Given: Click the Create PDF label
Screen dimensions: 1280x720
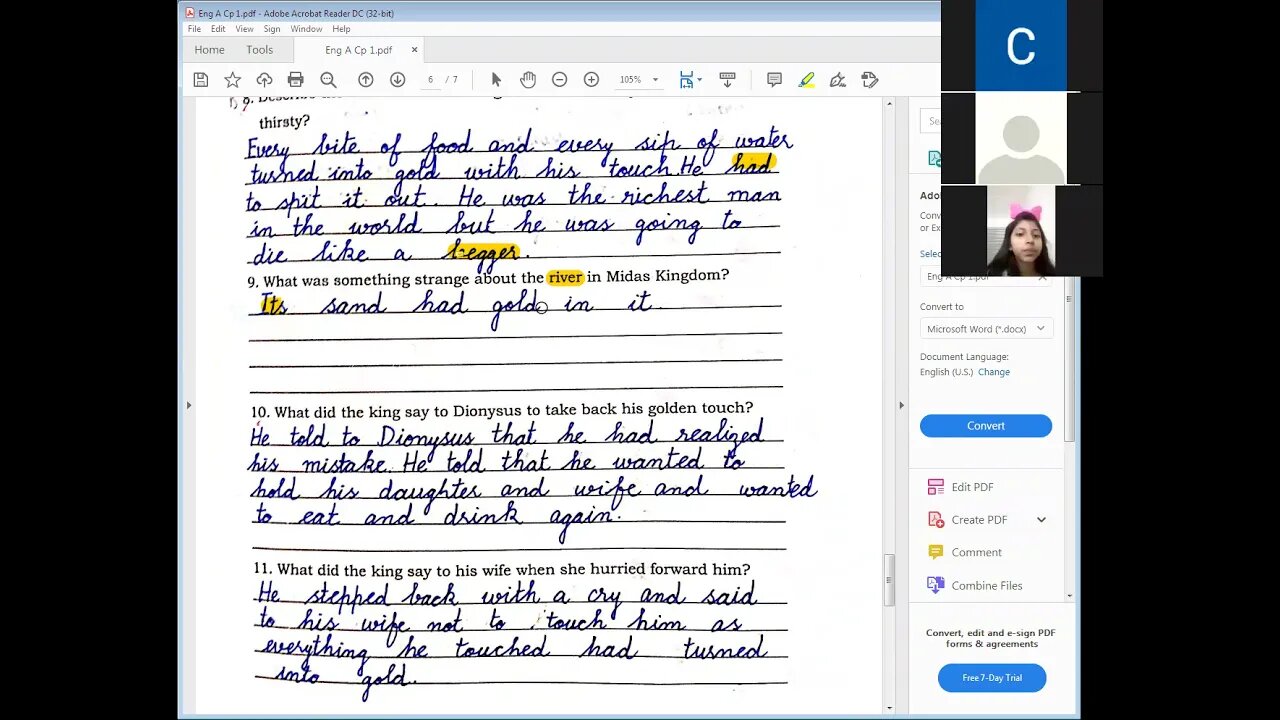Looking at the screenshot, I should tap(980, 520).
